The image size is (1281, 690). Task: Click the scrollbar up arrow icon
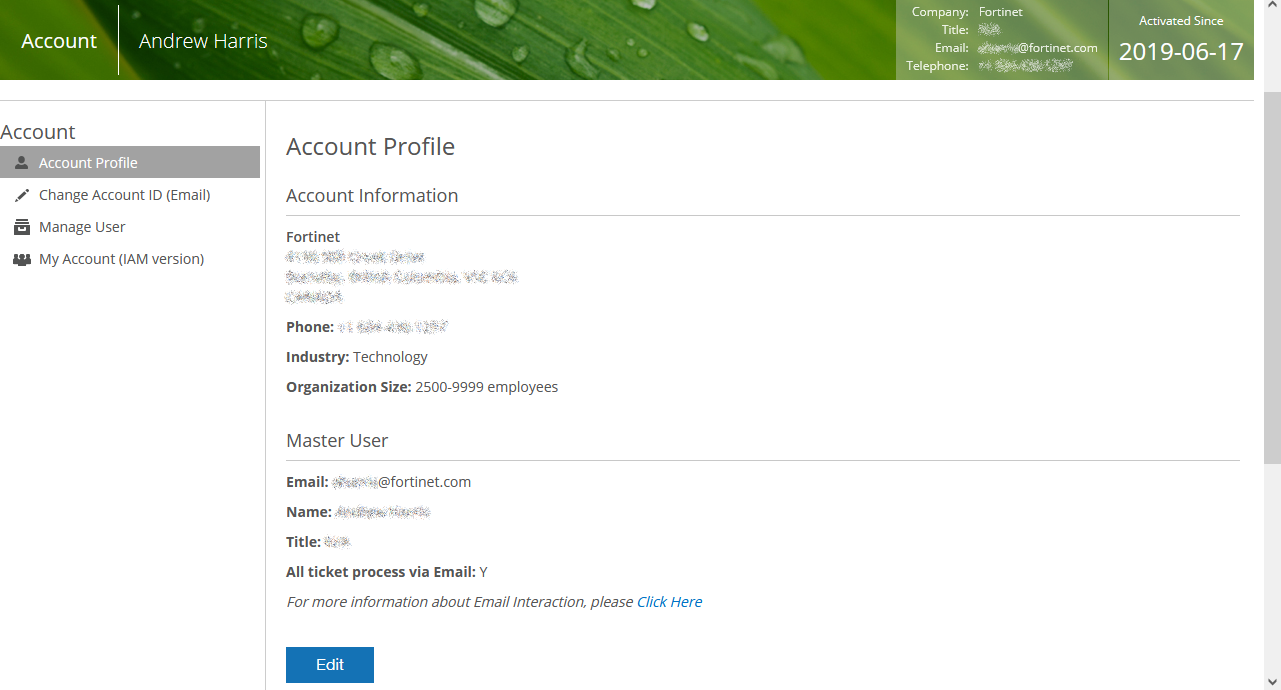coord(1272,8)
